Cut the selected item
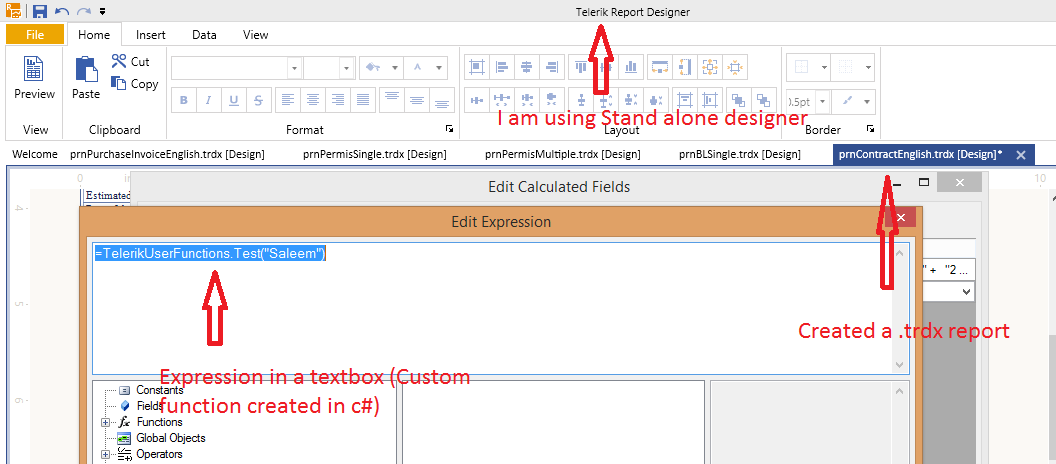The width and height of the screenshot is (1056, 464). (x=131, y=61)
